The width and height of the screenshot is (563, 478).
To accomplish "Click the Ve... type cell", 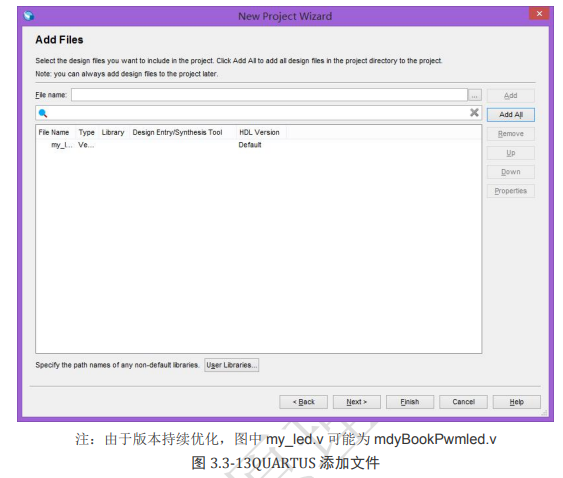I will tap(86, 145).
